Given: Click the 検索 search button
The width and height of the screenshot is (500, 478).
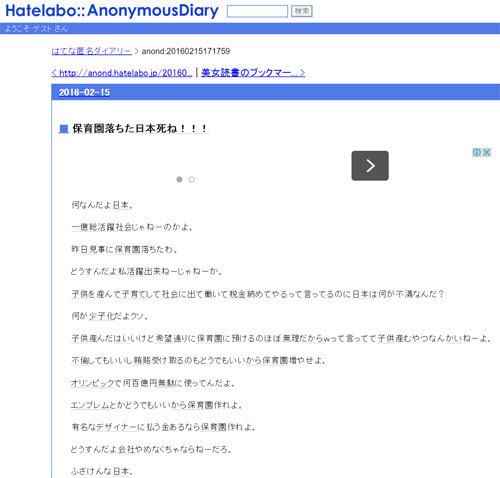Looking at the screenshot, I should coord(302,11).
